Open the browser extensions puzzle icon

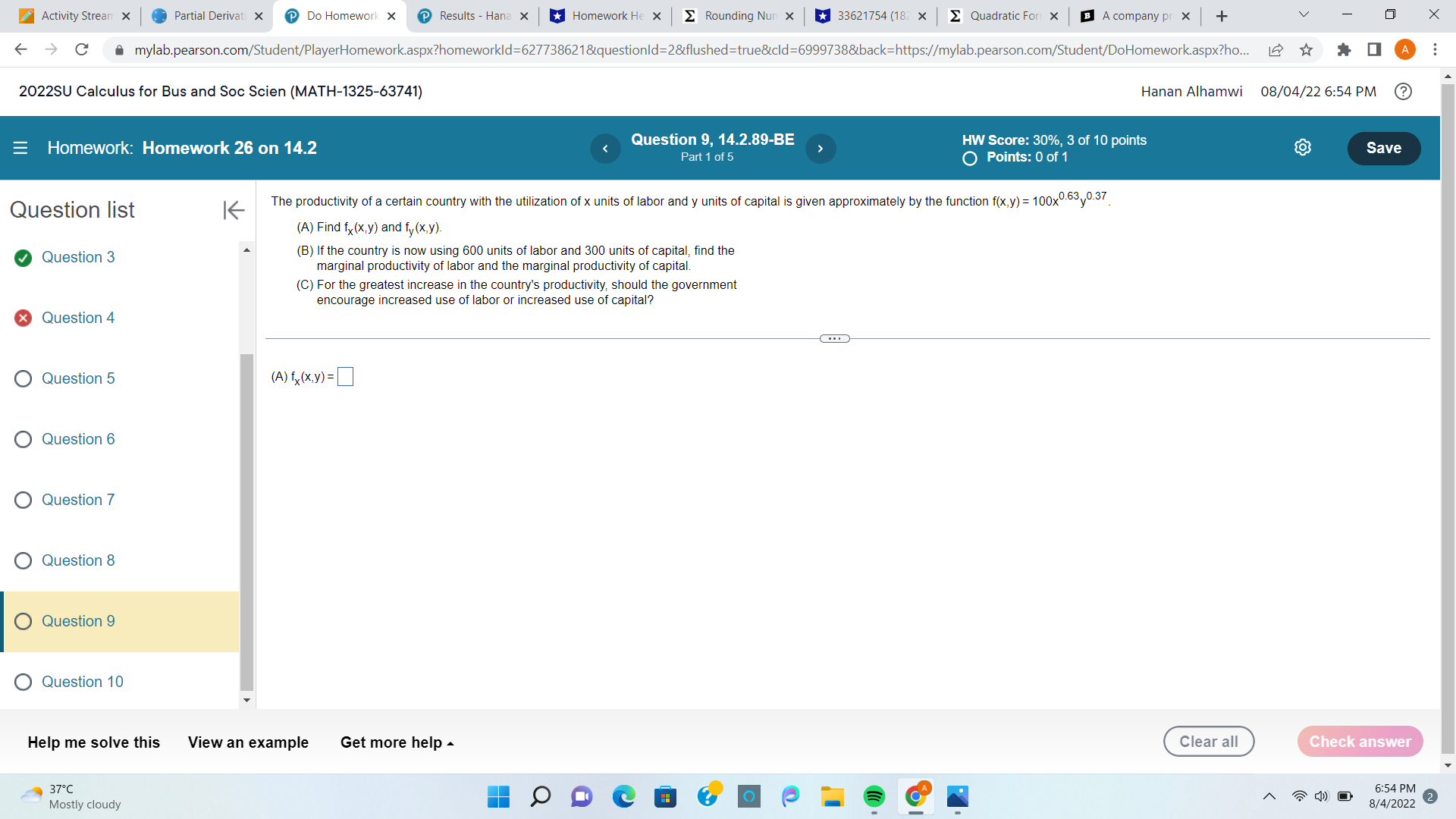click(1345, 49)
